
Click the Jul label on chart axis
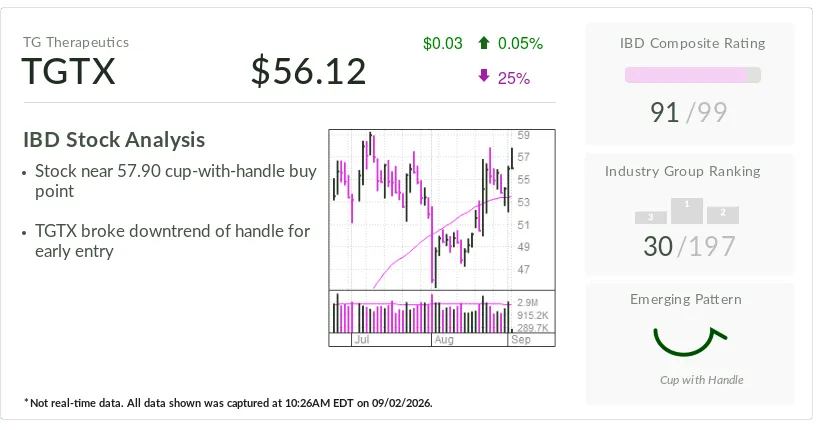[362, 340]
